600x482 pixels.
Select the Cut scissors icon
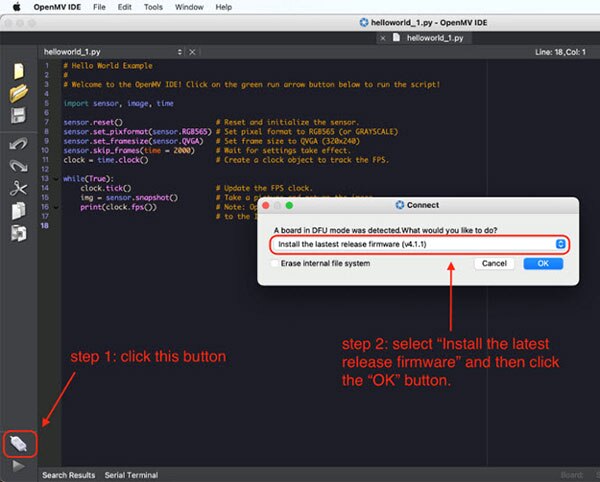coord(18,188)
